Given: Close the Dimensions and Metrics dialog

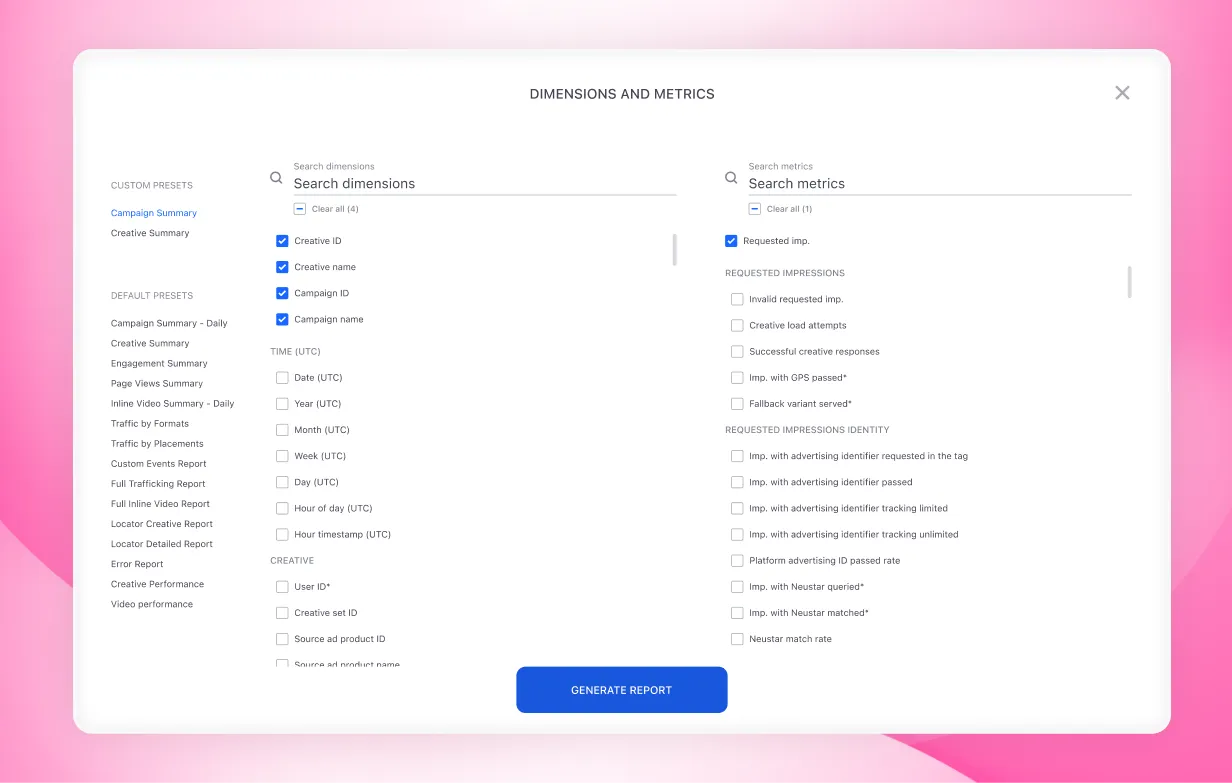Looking at the screenshot, I should click(x=1122, y=93).
